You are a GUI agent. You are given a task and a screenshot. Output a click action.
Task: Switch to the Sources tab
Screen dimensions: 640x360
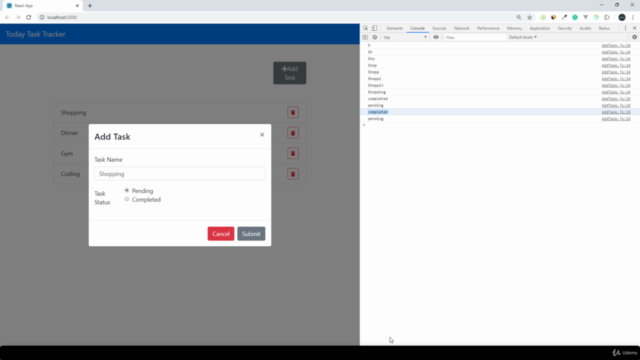pos(439,28)
